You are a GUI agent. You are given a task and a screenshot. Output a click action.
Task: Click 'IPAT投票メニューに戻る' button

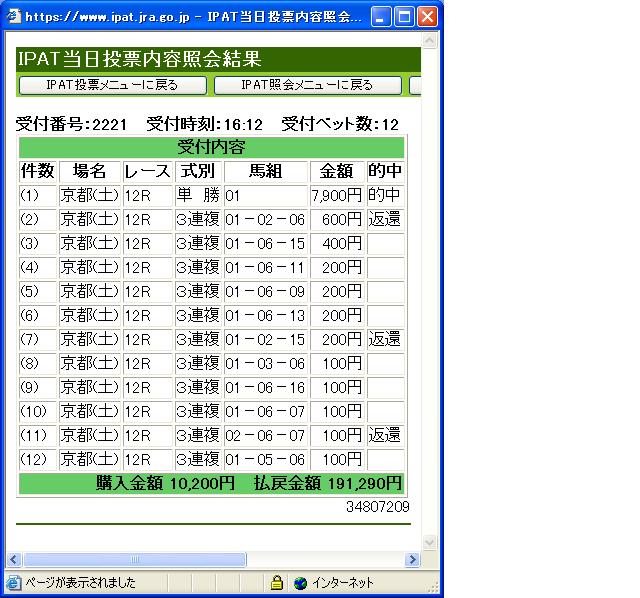pos(113,85)
